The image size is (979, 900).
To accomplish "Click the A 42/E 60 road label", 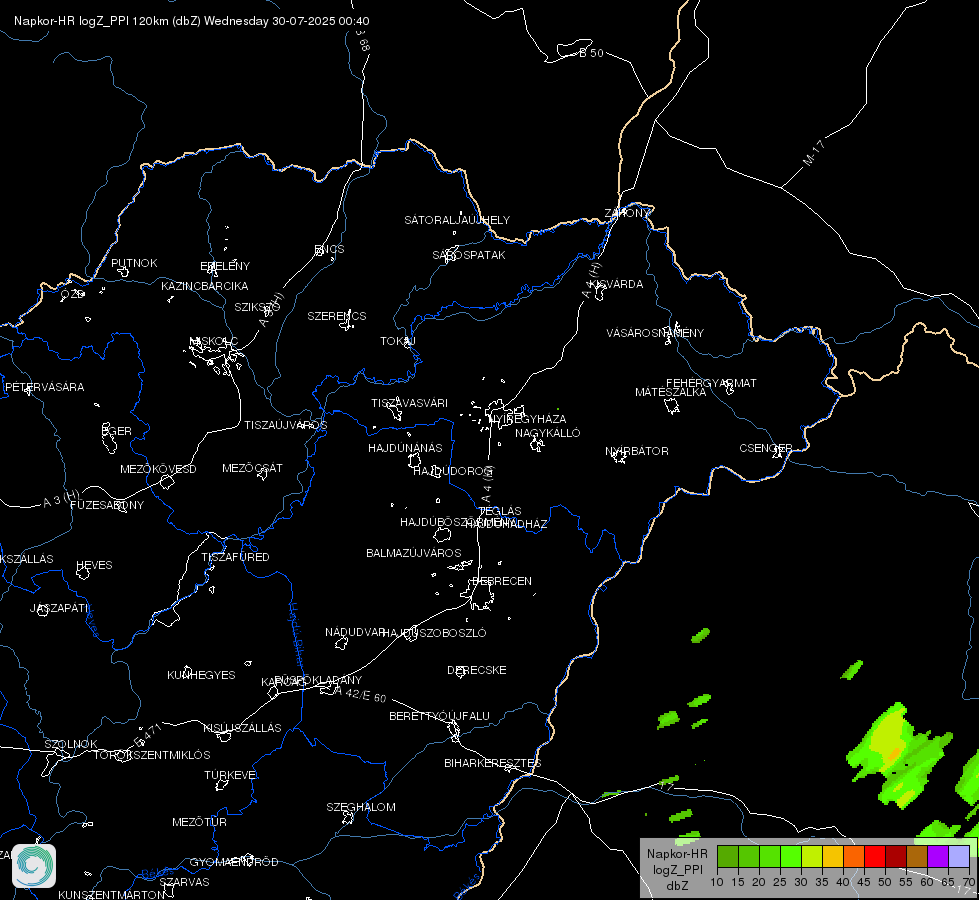I will tap(360, 694).
